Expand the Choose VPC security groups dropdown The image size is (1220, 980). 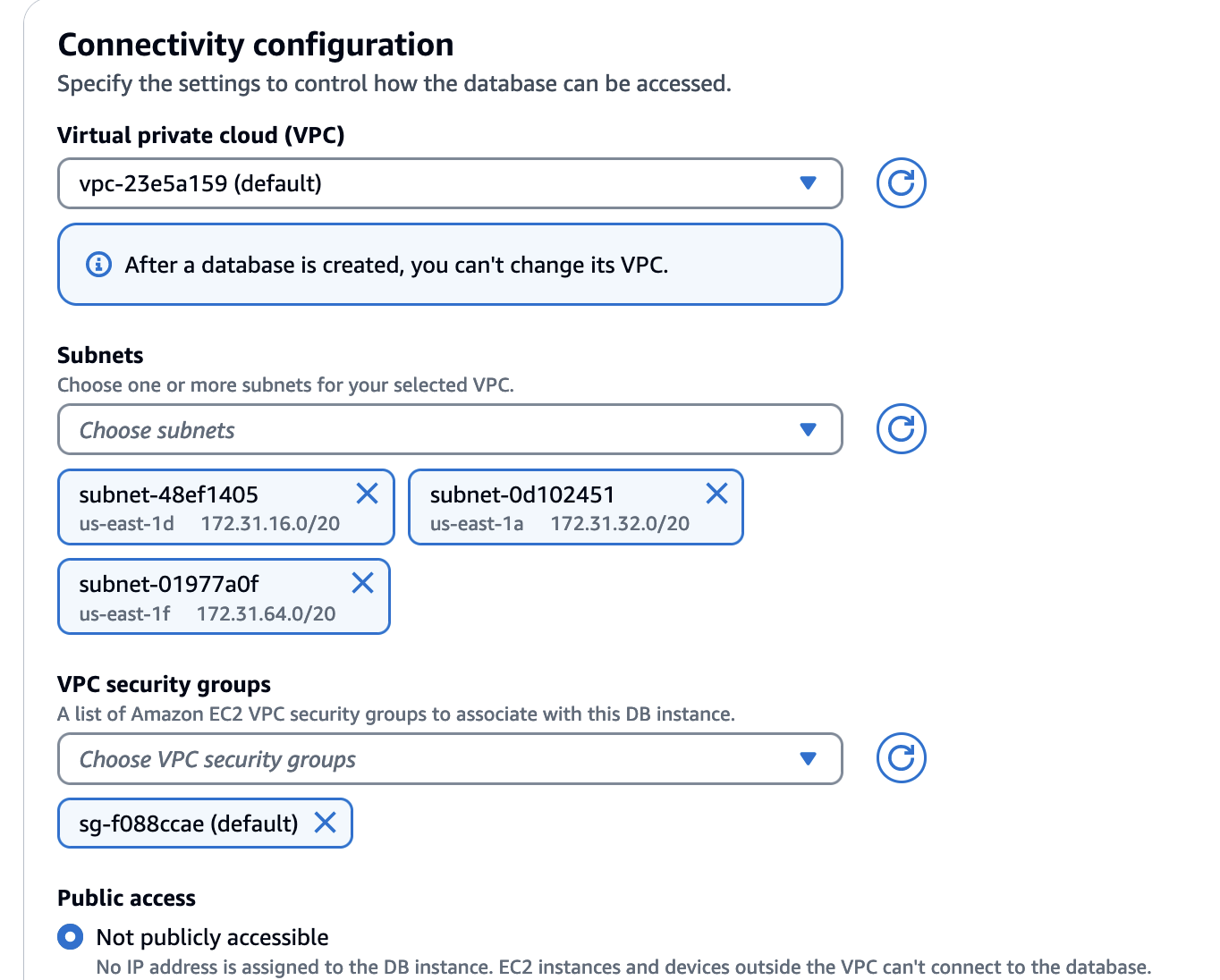[450, 758]
